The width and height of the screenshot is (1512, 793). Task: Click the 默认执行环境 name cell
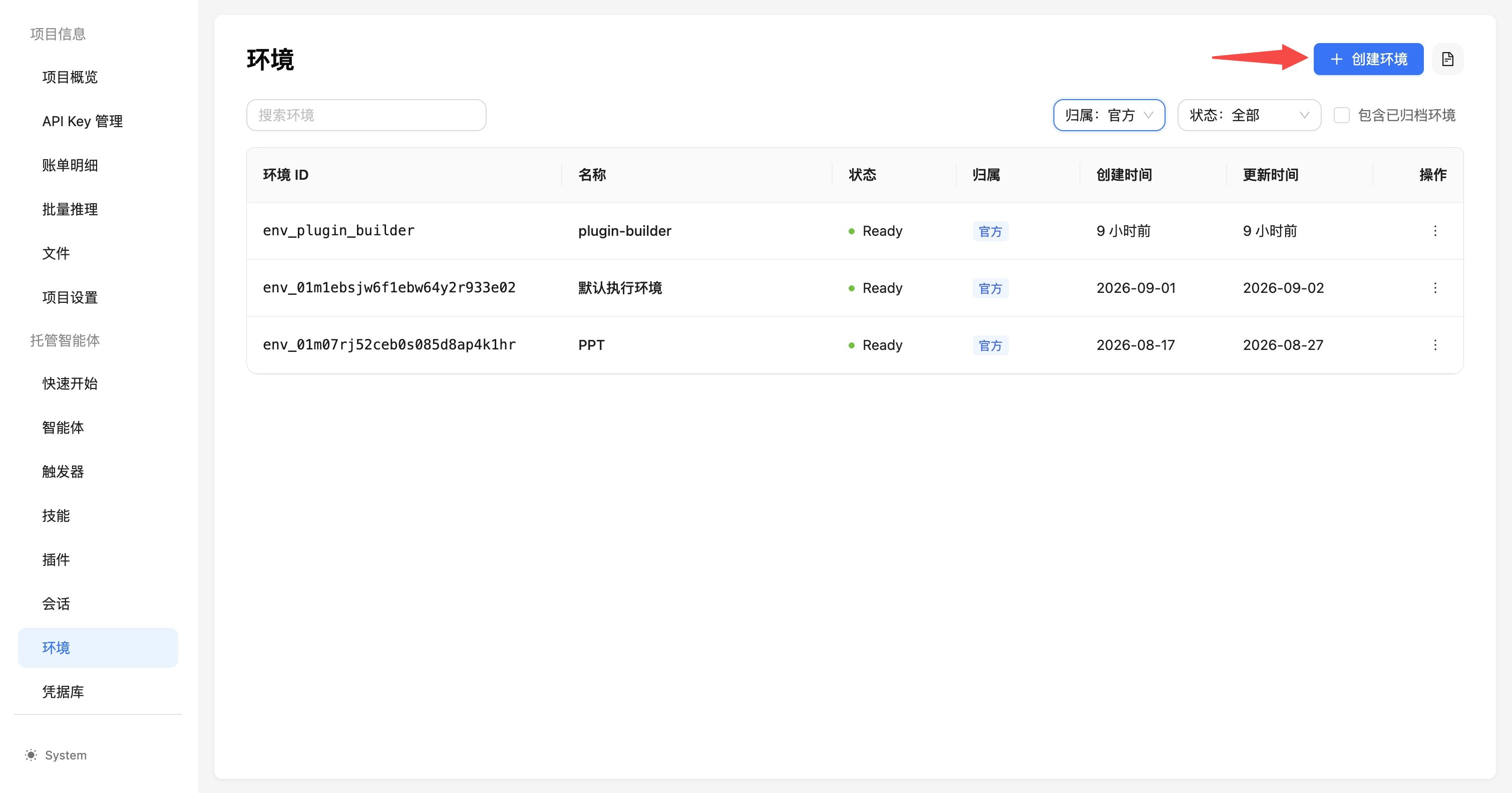[620, 288]
